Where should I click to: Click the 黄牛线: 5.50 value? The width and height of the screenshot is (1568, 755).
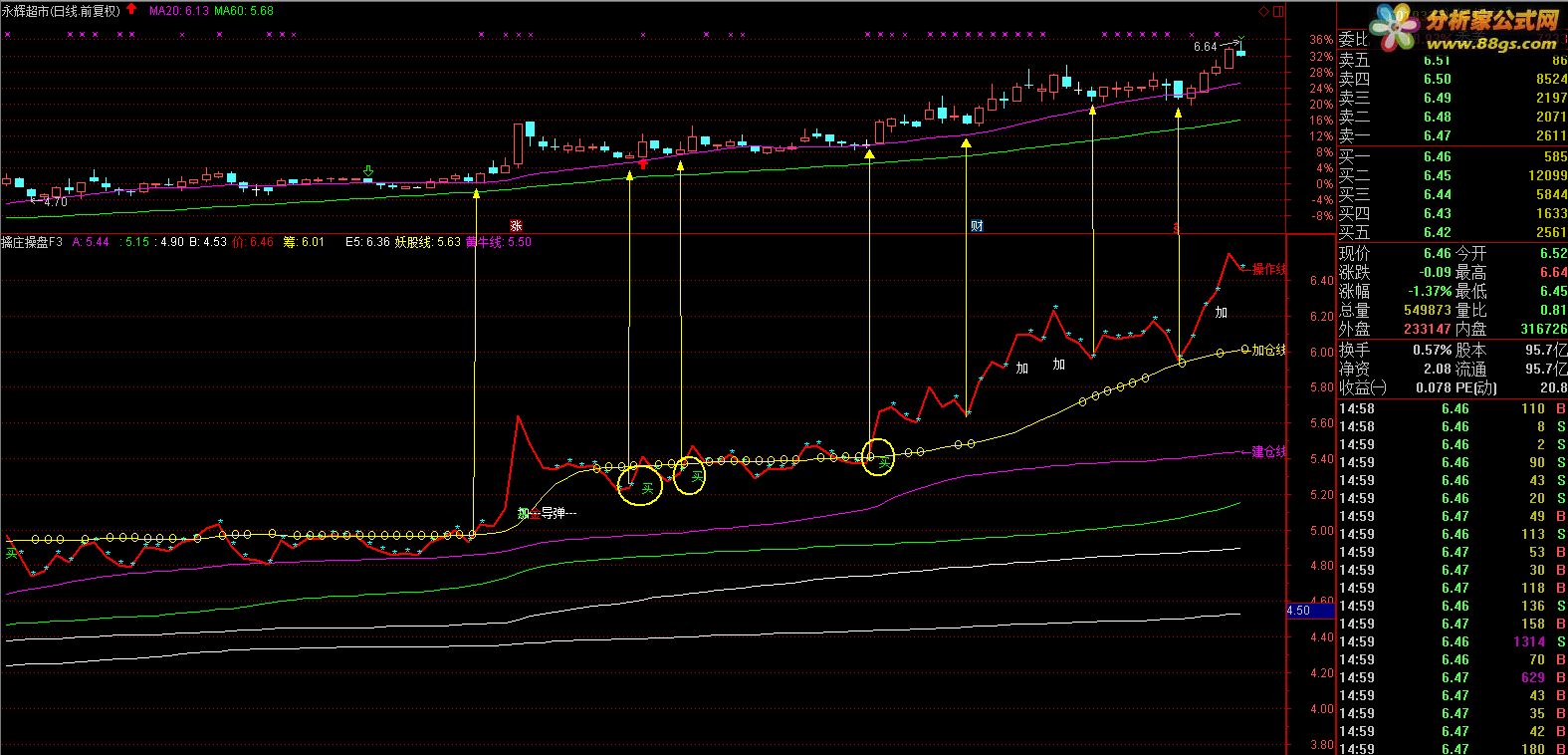point(499,242)
